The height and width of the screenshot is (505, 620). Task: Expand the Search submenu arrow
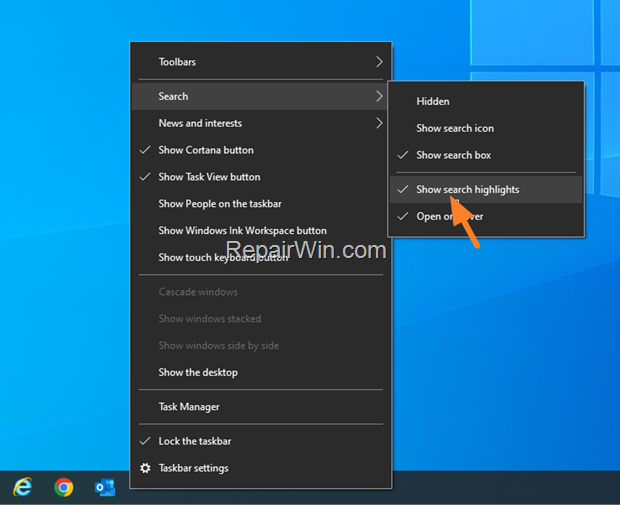click(x=379, y=96)
